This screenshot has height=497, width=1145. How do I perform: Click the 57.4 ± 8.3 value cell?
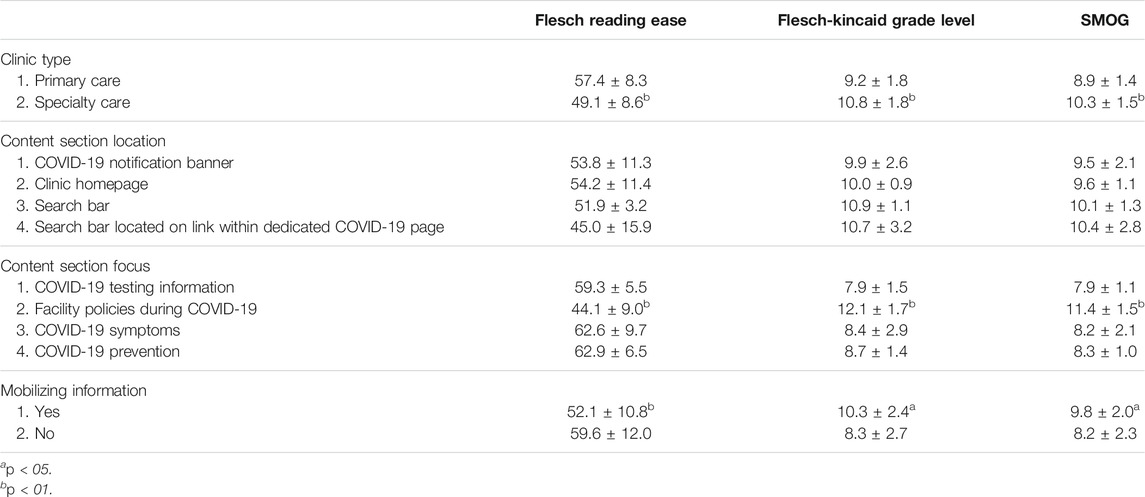611,82
